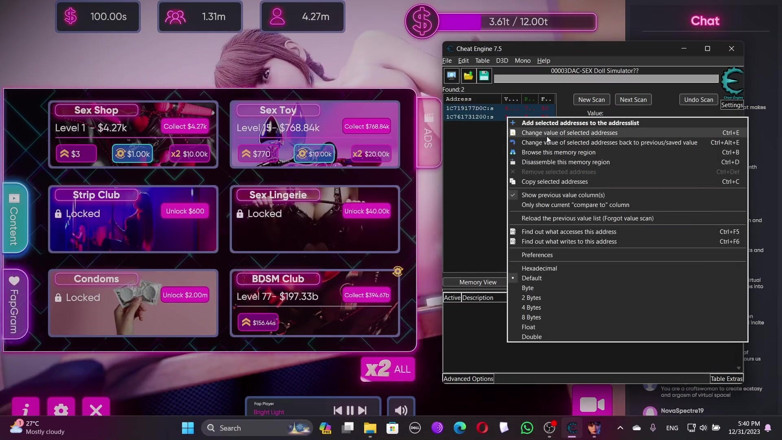Choose Change value of selected addresses

click(x=627, y=133)
